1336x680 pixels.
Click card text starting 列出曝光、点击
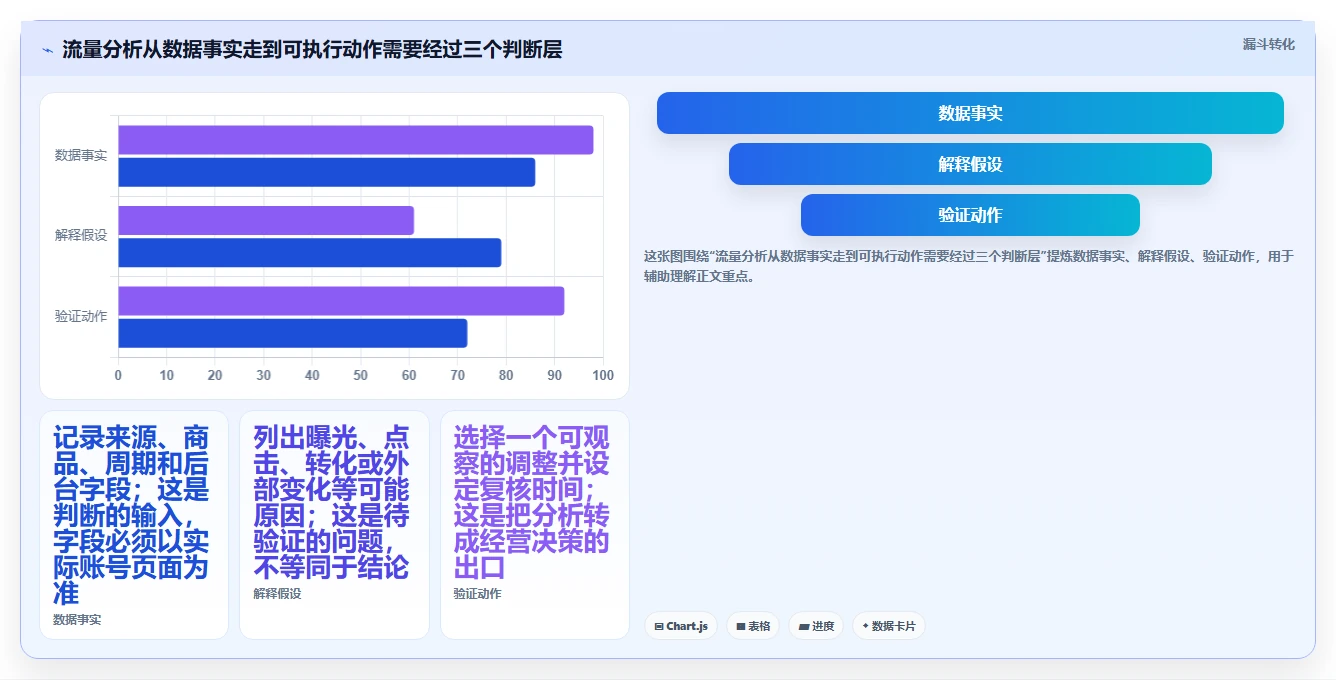click(332, 503)
